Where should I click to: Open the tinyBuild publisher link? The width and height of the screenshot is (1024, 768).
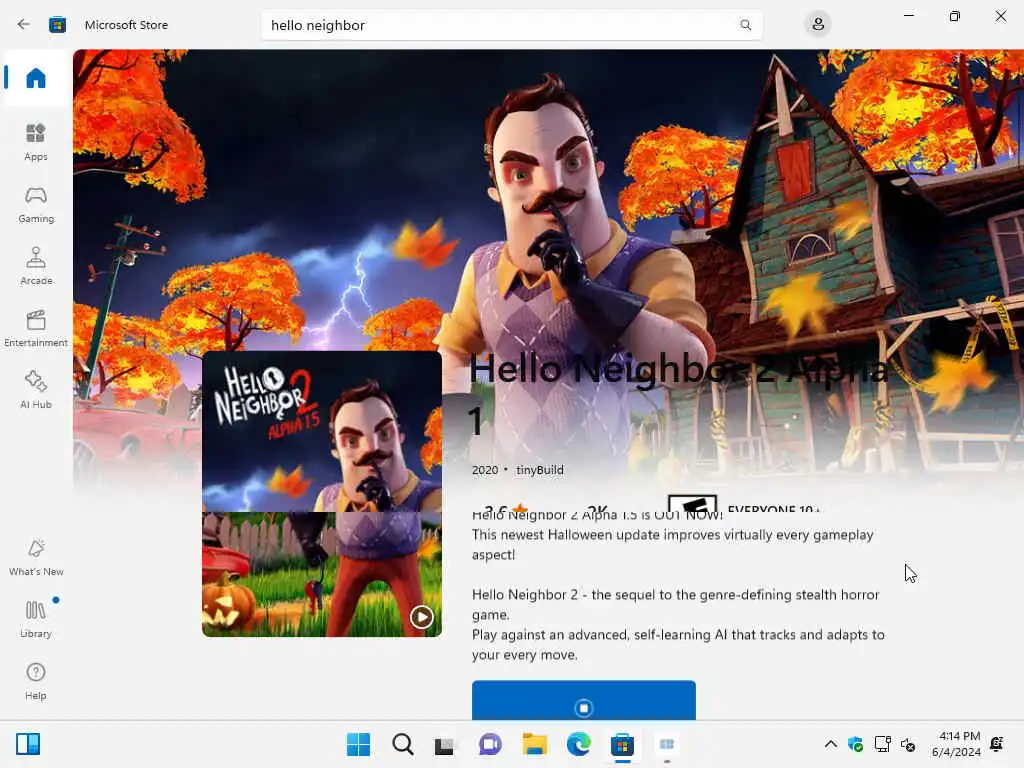(x=539, y=470)
